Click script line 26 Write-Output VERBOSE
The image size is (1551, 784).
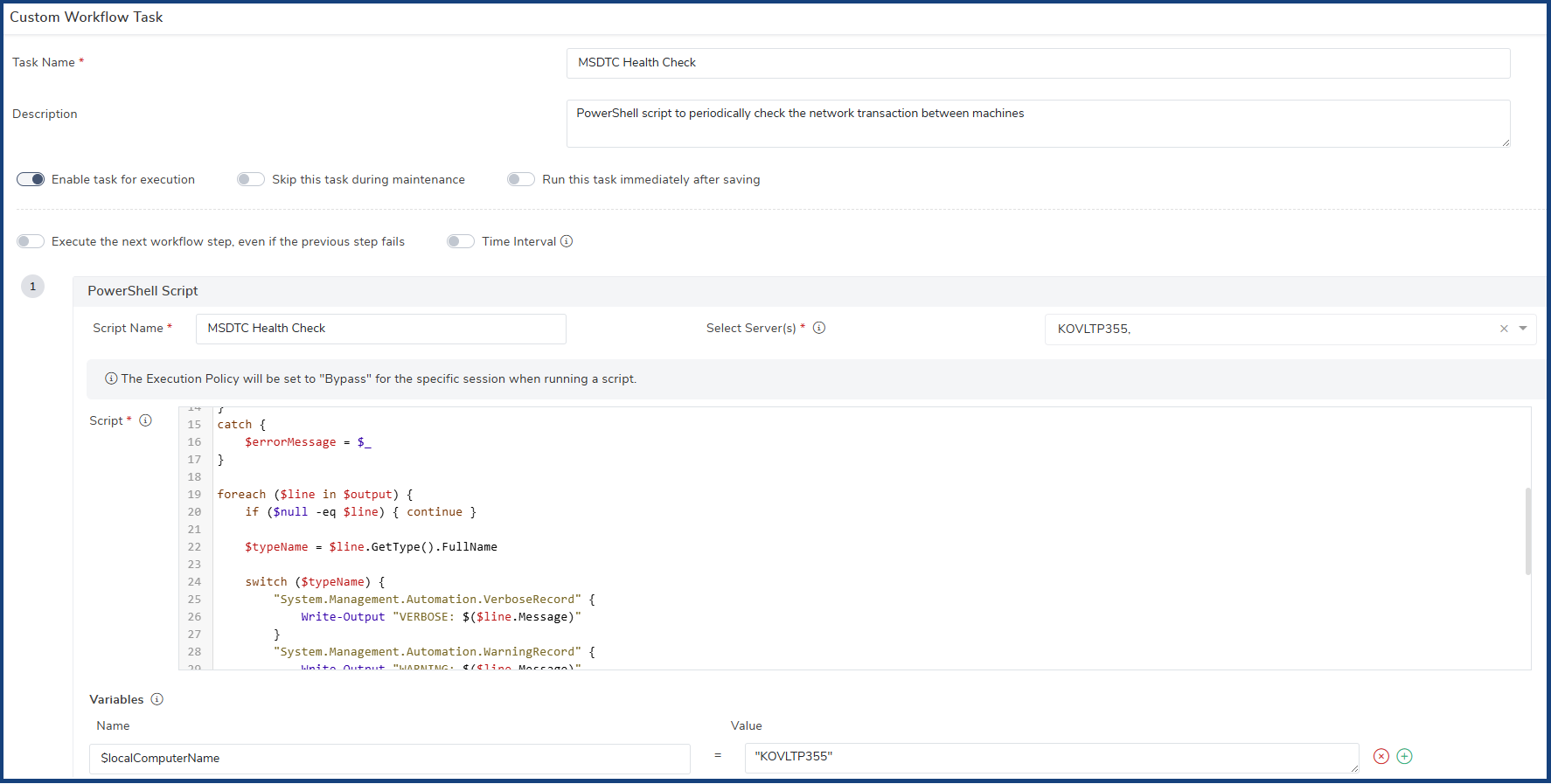(441, 617)
